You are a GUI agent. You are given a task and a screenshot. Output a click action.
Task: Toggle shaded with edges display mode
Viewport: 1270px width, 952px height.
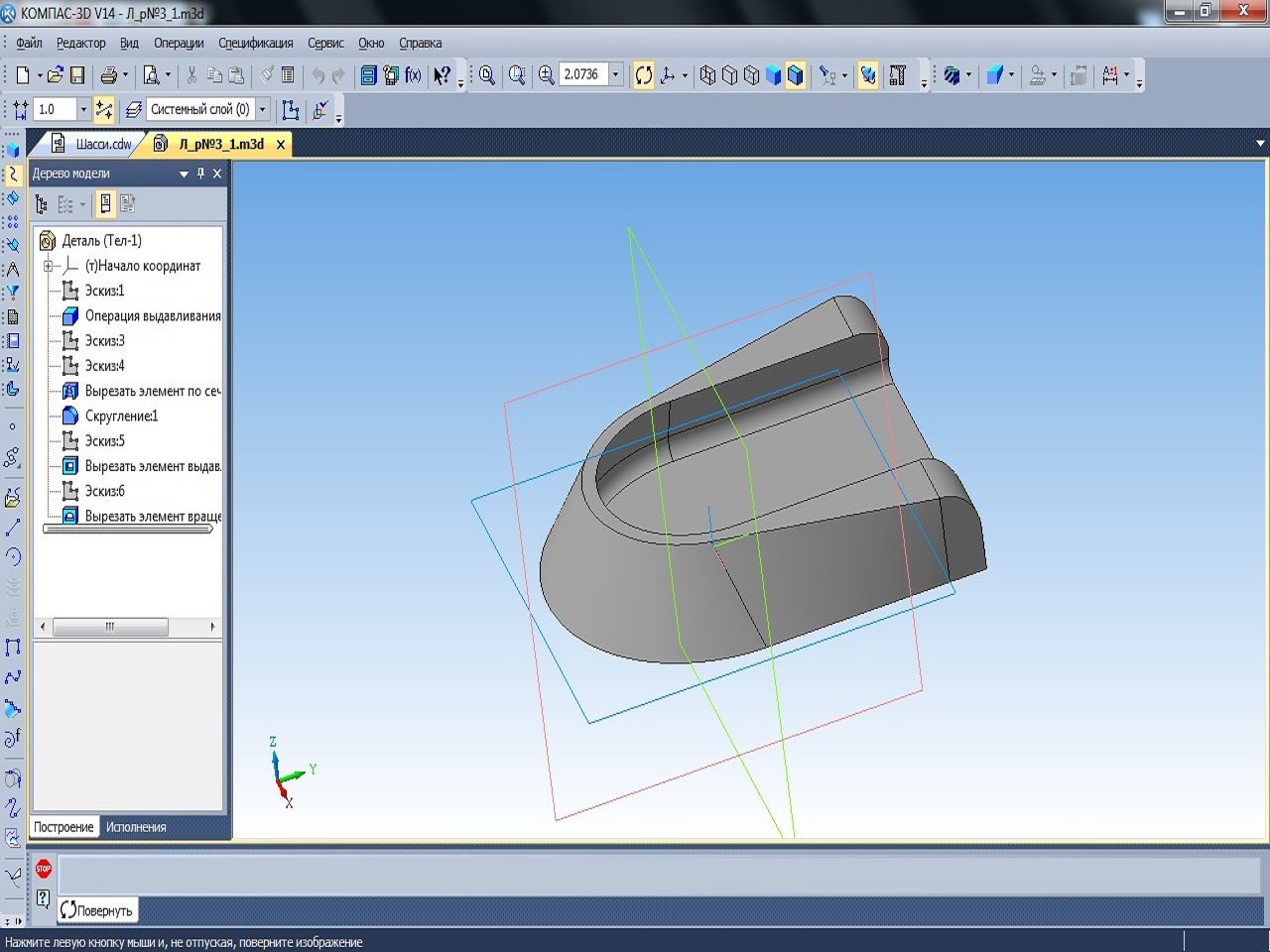tap(795, 75)
